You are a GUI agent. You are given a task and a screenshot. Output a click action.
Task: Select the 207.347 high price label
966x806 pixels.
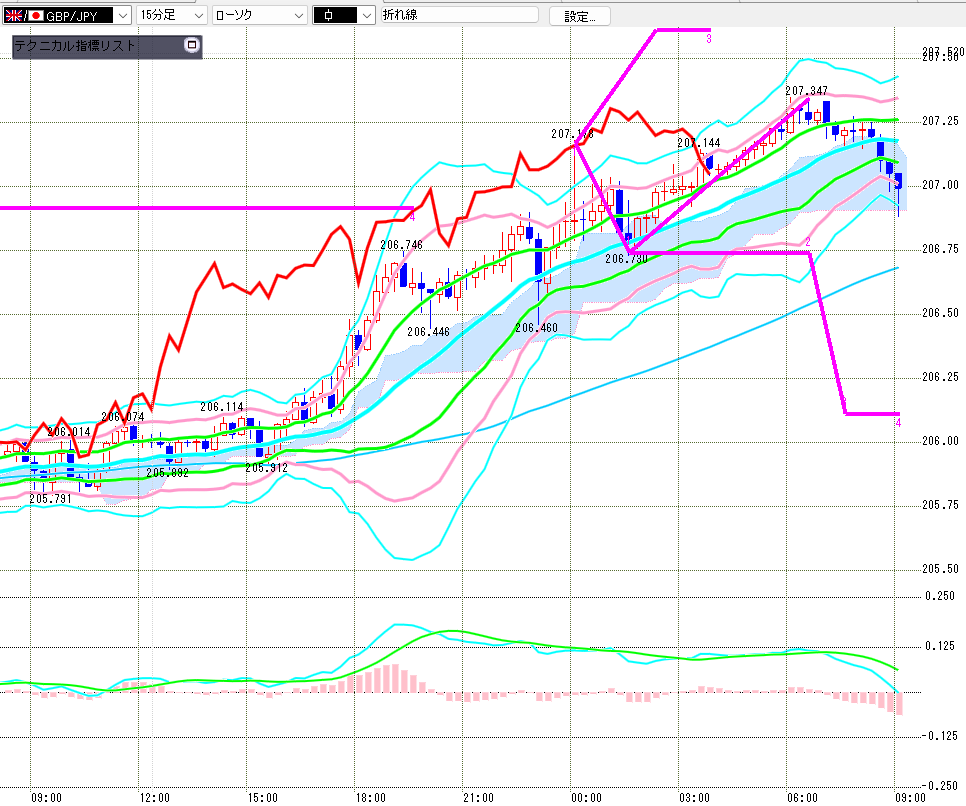tap(806, 91)
